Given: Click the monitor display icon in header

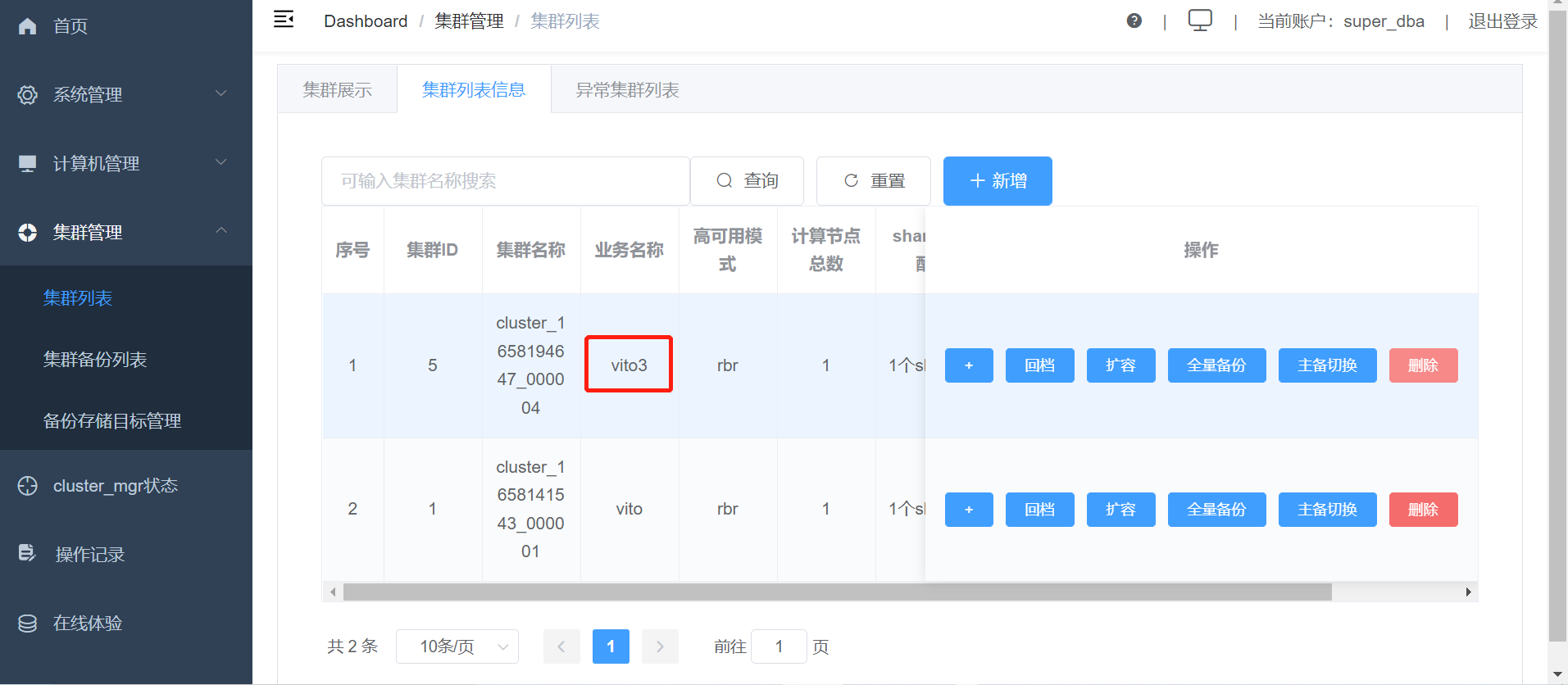Looking at the screenshot, I should [x=1200, y=20].
